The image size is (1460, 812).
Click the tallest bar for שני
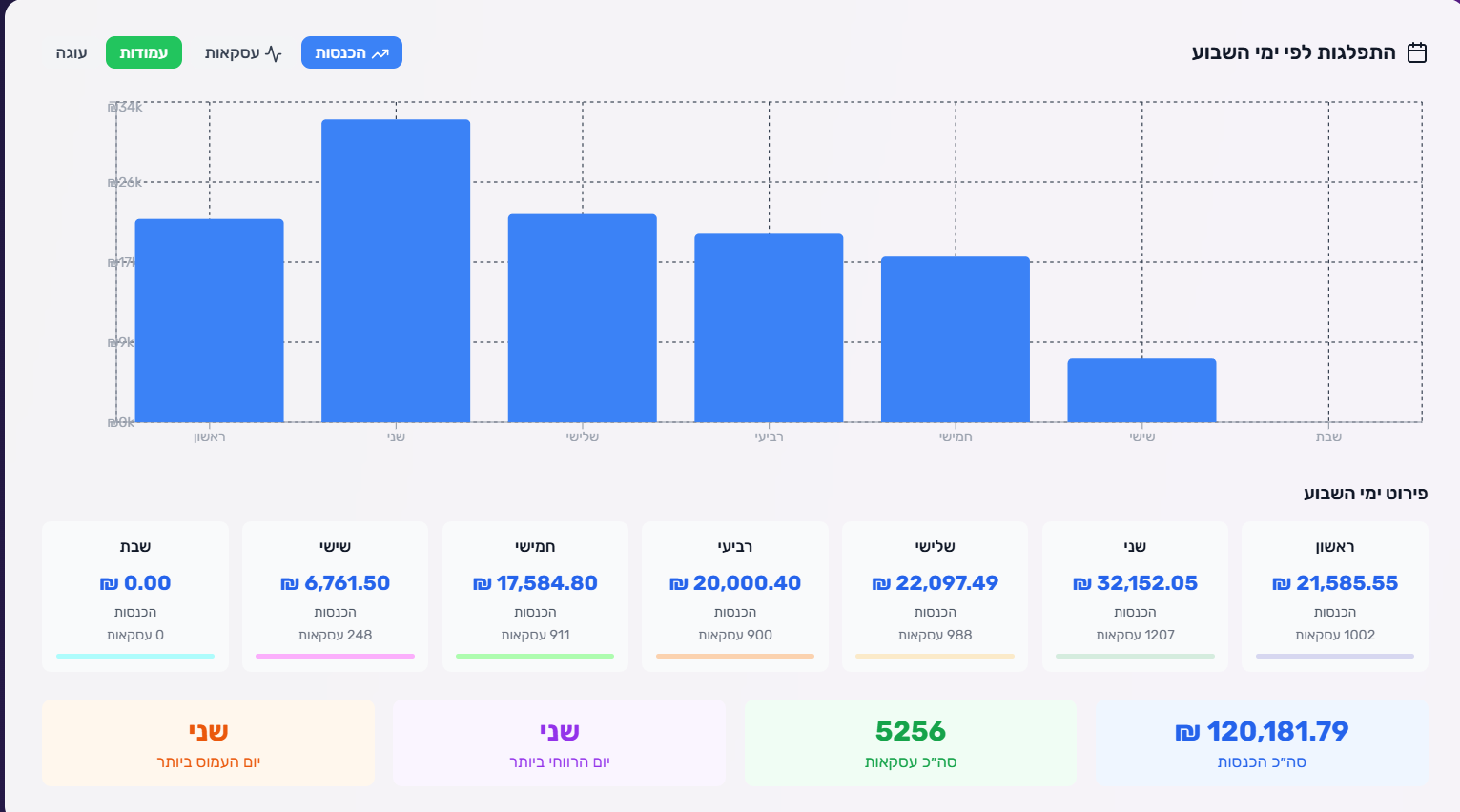click(396, 271)
